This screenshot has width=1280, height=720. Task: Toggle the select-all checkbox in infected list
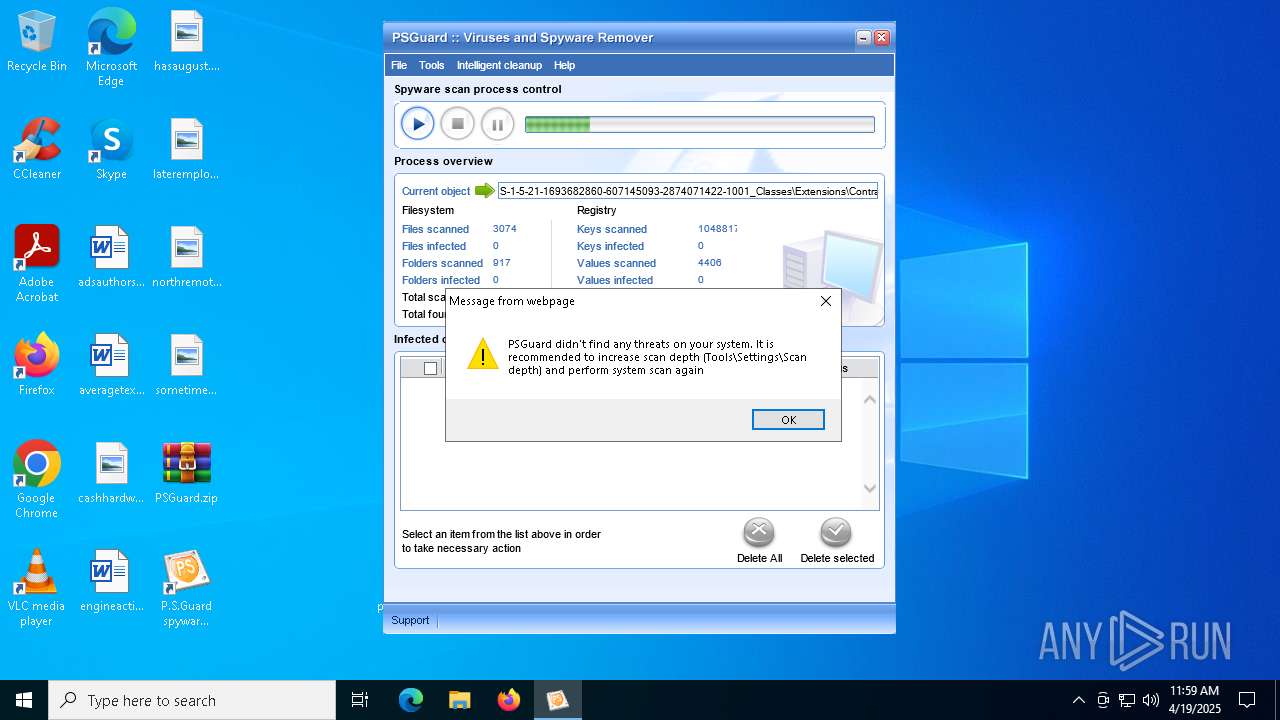click(430, 368)
